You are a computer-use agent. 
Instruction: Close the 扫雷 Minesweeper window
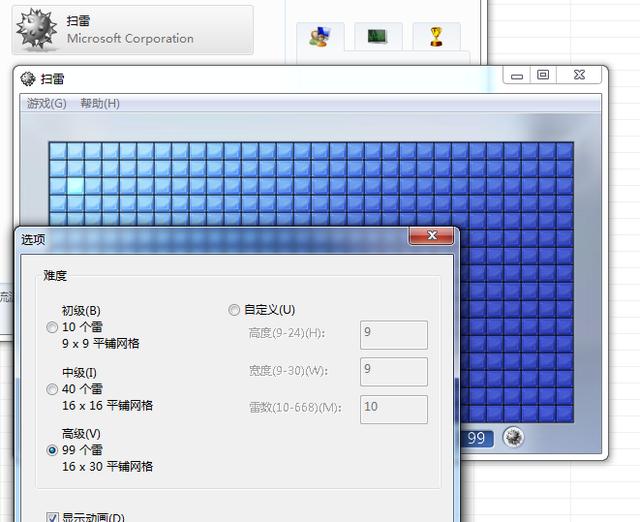579,76
